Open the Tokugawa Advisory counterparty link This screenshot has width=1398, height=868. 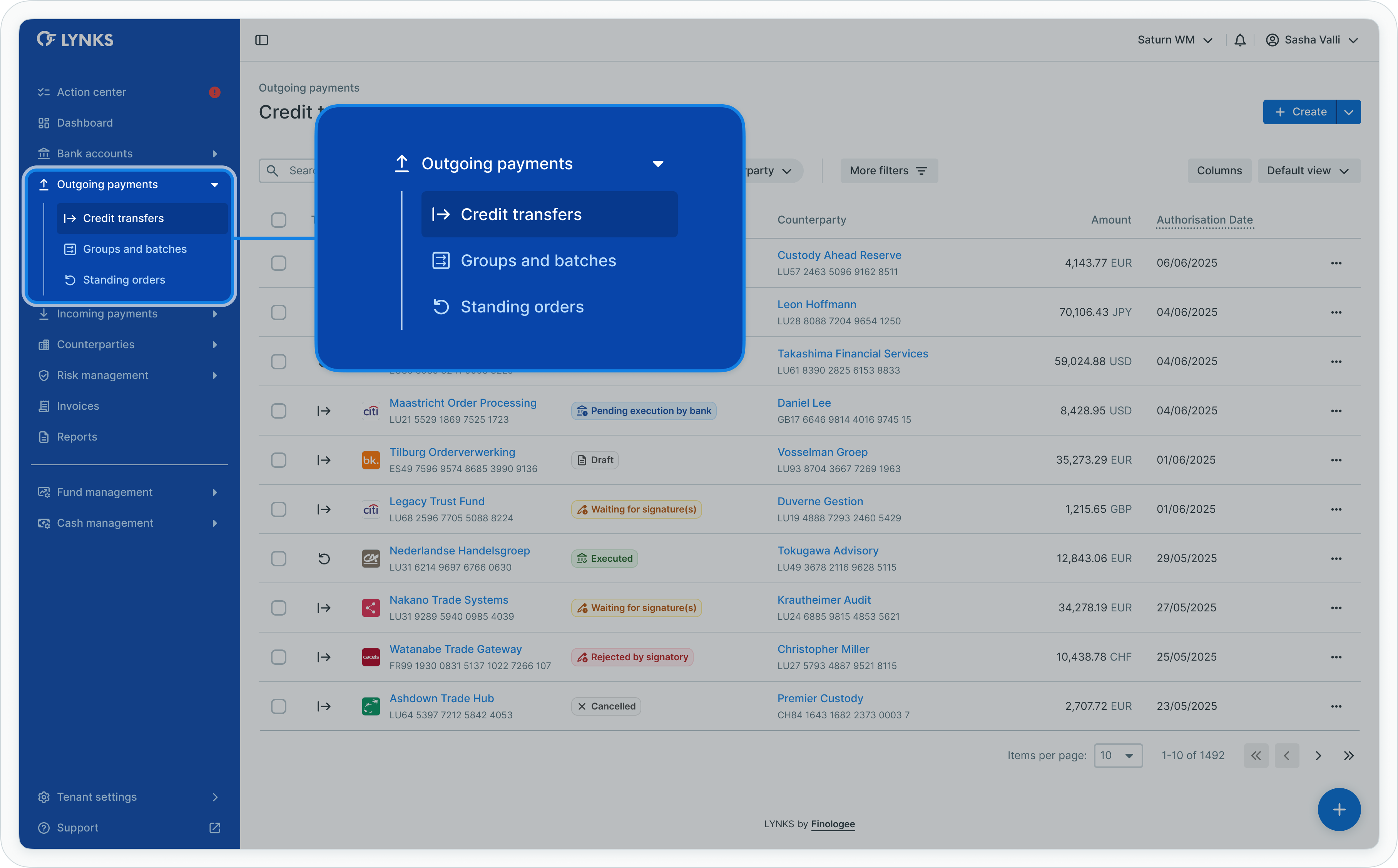pos(827,551)
